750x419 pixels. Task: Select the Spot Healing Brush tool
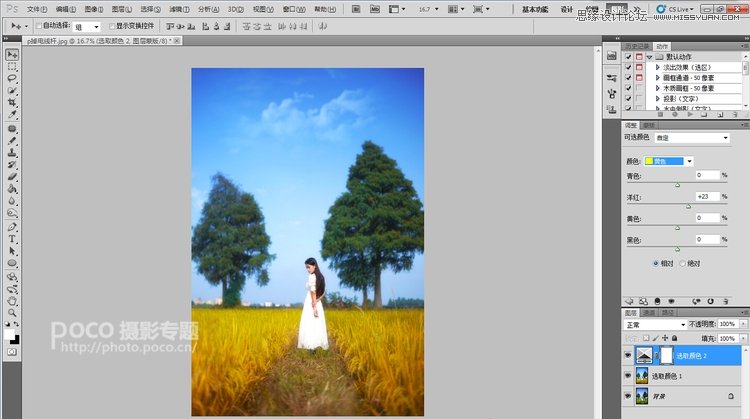[12, 129]
